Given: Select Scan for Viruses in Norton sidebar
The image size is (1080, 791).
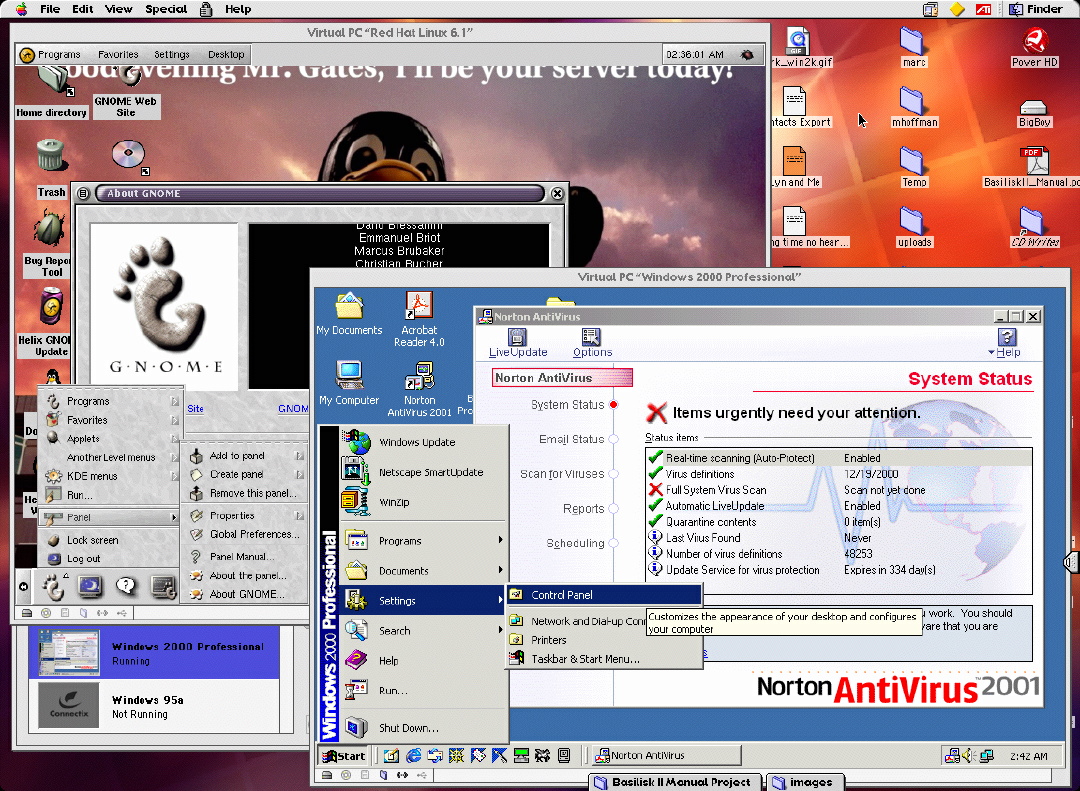Looking at the screenshot, I should coord(569,474).
